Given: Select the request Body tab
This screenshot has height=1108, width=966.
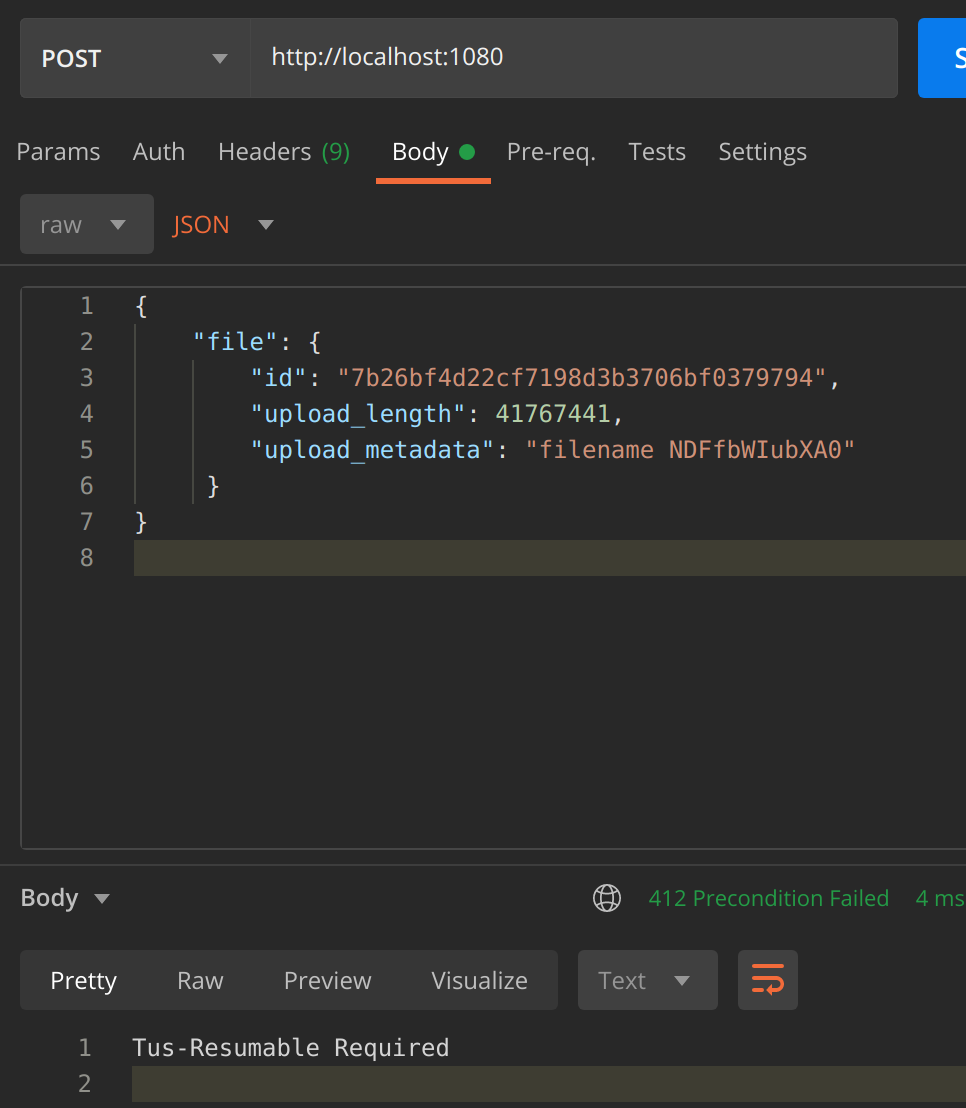Looking at the screenshot, I should coord(433,152).
